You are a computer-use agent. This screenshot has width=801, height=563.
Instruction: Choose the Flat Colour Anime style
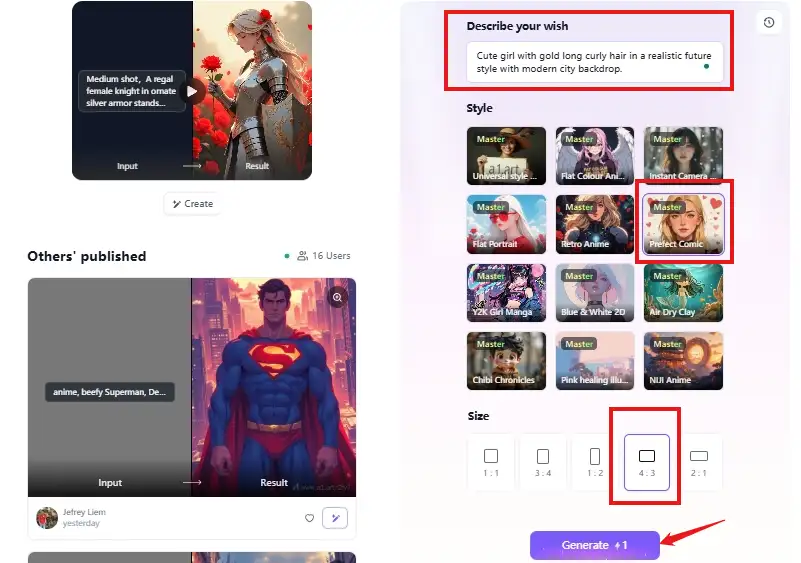(595, 156)
